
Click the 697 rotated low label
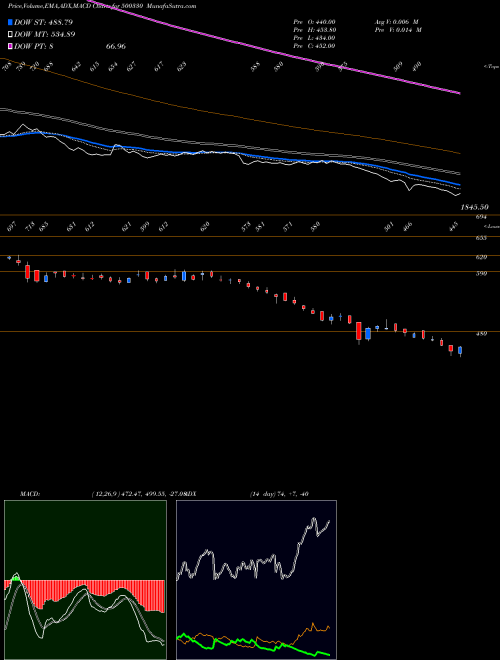click(x=12, y=228)
